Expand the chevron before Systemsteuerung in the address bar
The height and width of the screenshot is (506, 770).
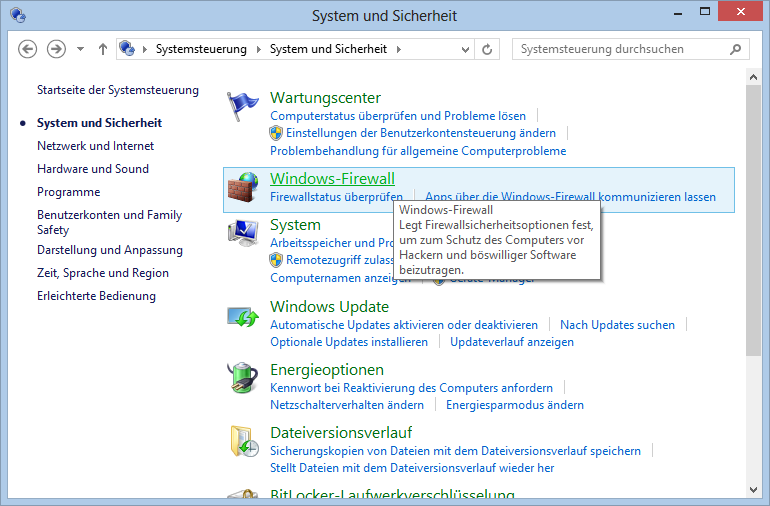(145, 49)
